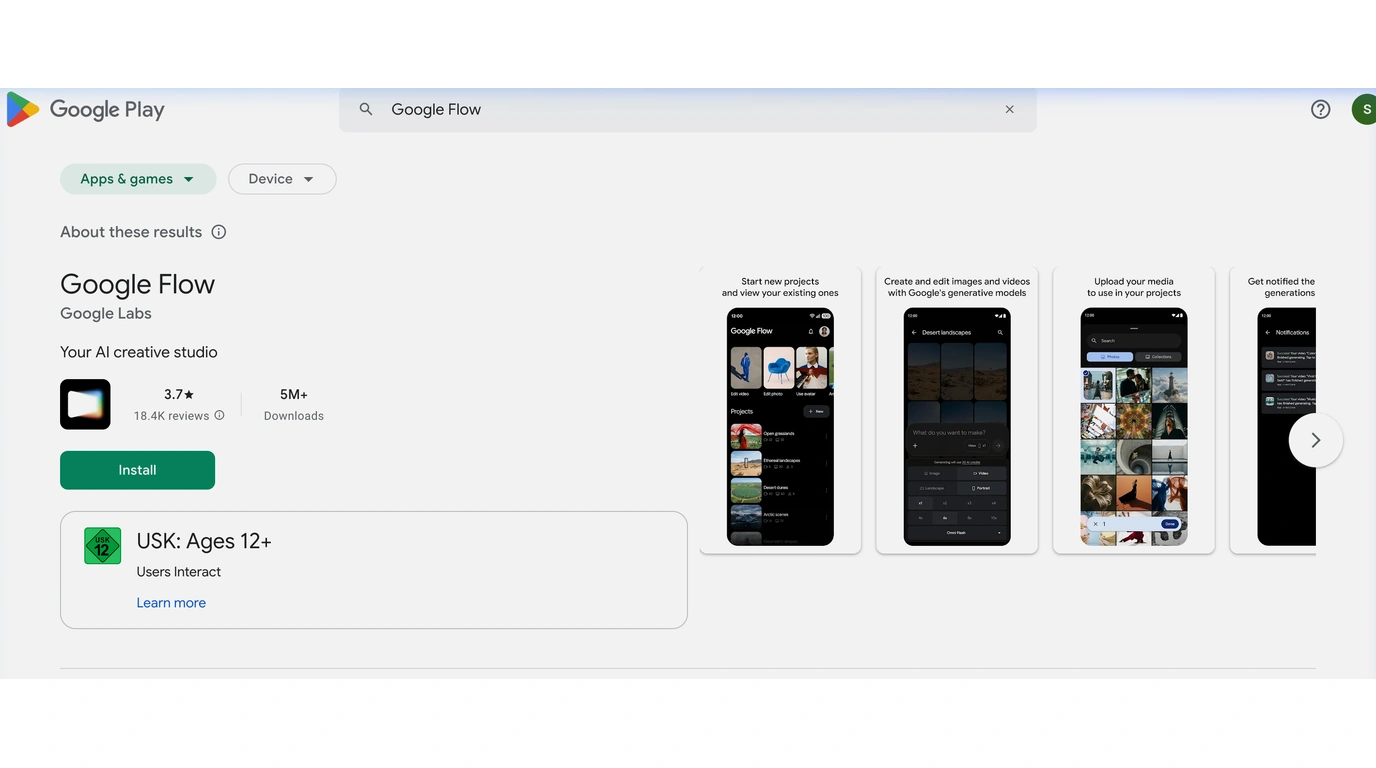This screenshot has width=1376, height=768.
Task: Open the 'Create and edit images' screenshot
Action: pyautogui.click(x=957, y=410)
